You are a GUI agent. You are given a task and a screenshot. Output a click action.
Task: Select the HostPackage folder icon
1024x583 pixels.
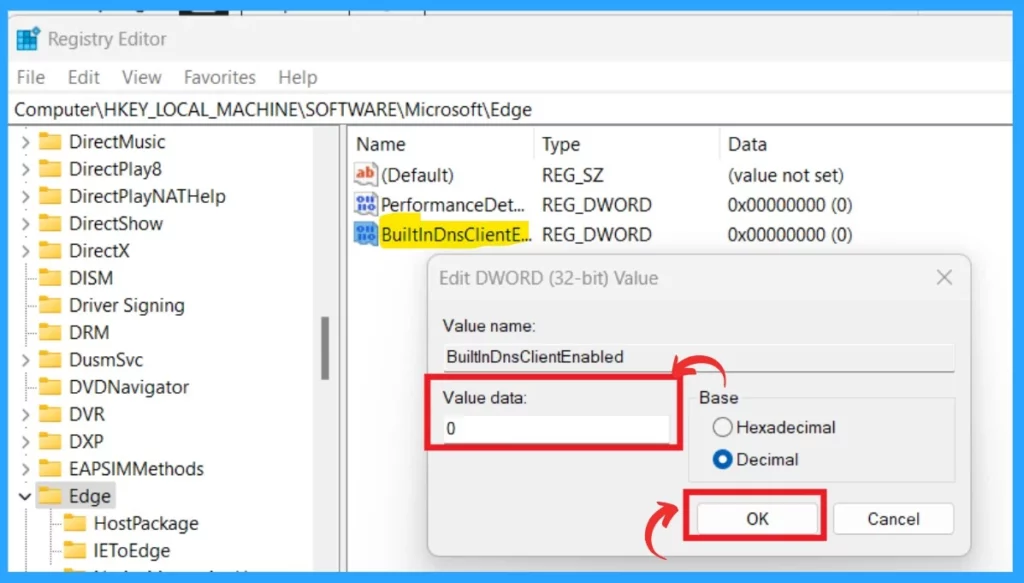pos(74,523)
